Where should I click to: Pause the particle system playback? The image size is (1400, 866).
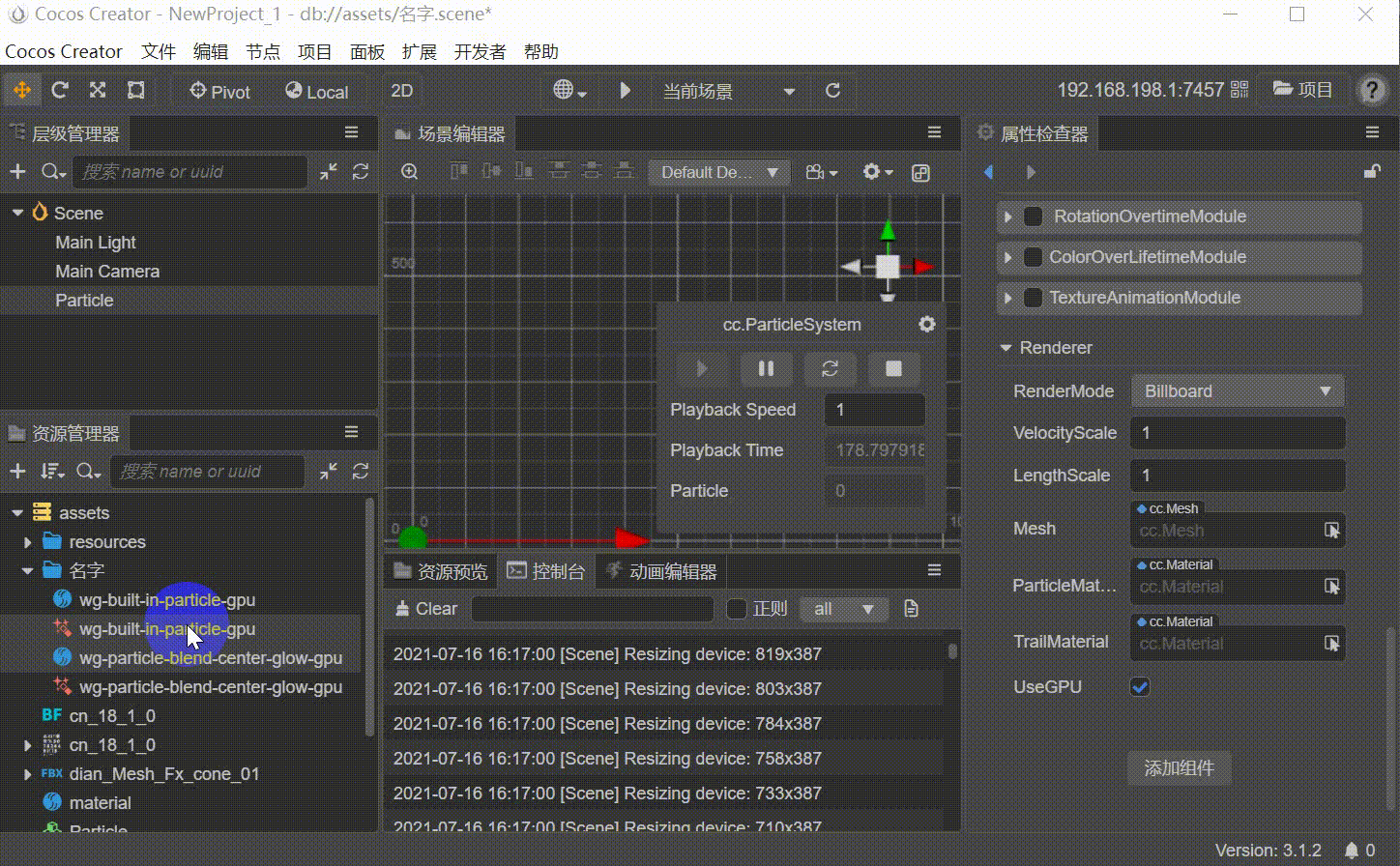pyautogui.click(x=766, y=369)
